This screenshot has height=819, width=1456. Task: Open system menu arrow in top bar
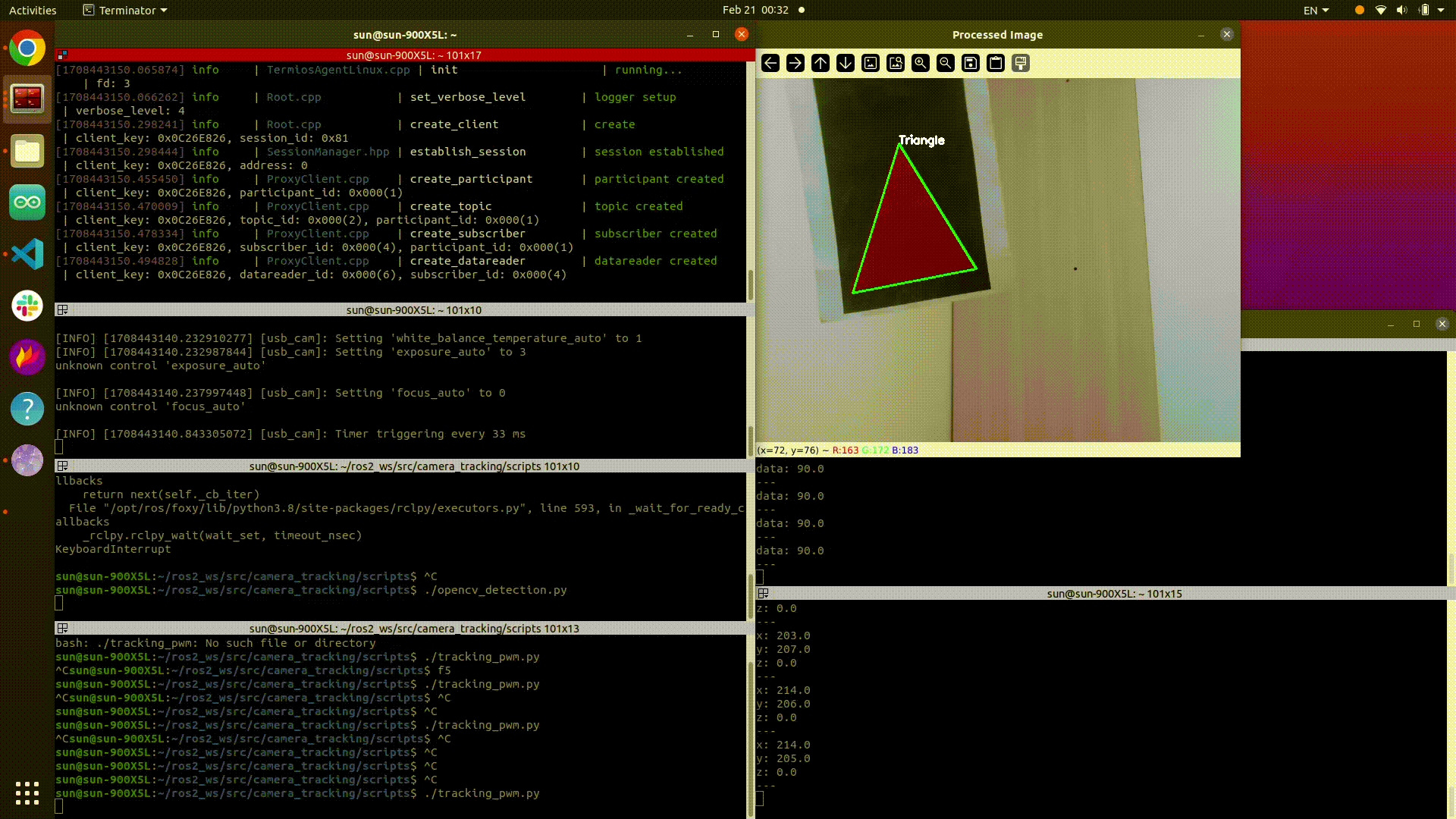[1440, 11]
